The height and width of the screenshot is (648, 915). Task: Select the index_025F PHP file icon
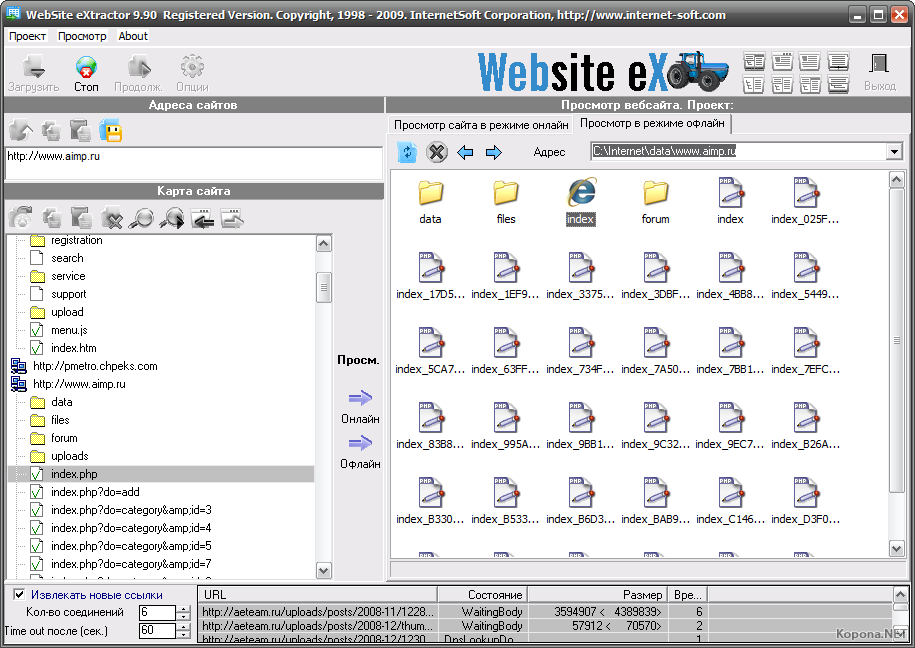[x=806, y=193]
